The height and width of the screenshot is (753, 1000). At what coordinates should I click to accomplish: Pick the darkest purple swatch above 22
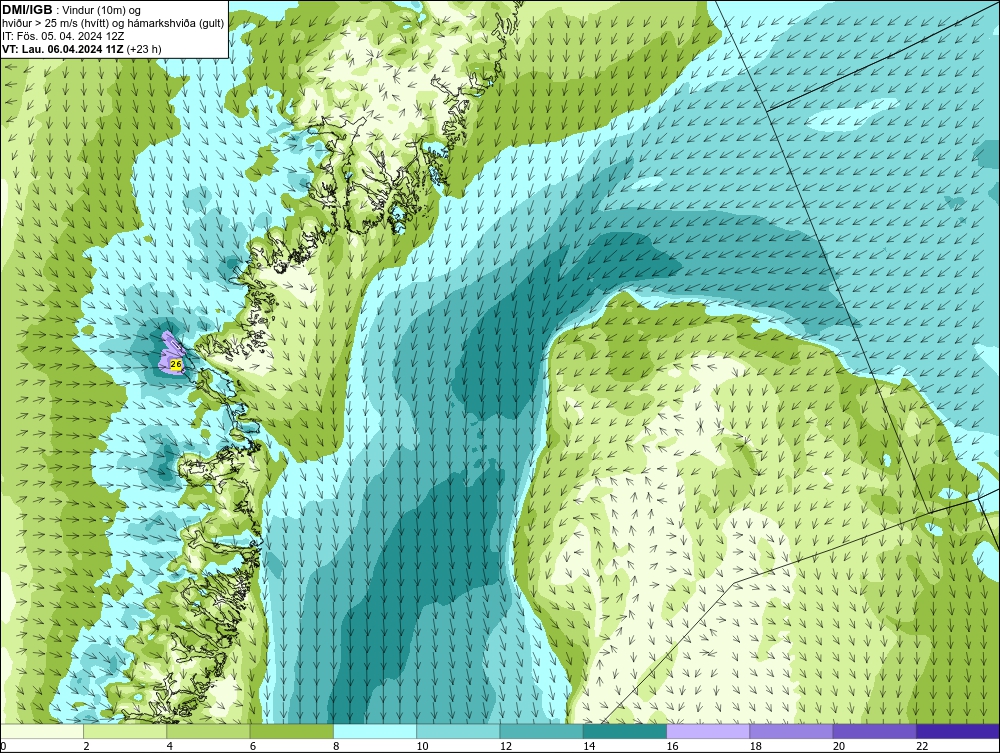point(958,731)
